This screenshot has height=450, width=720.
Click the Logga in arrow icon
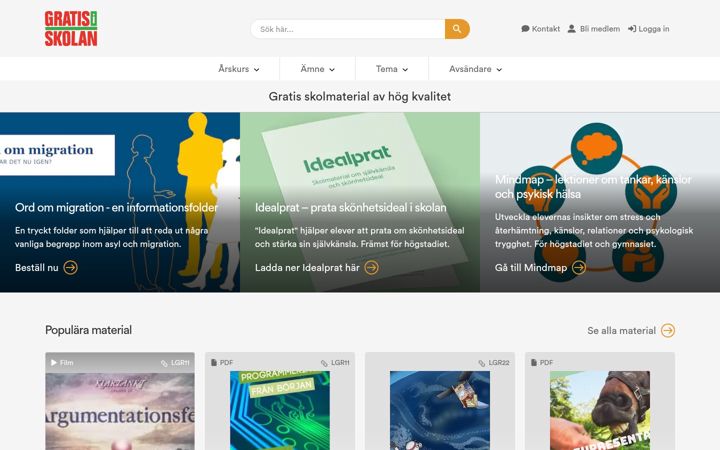point(632,28)
